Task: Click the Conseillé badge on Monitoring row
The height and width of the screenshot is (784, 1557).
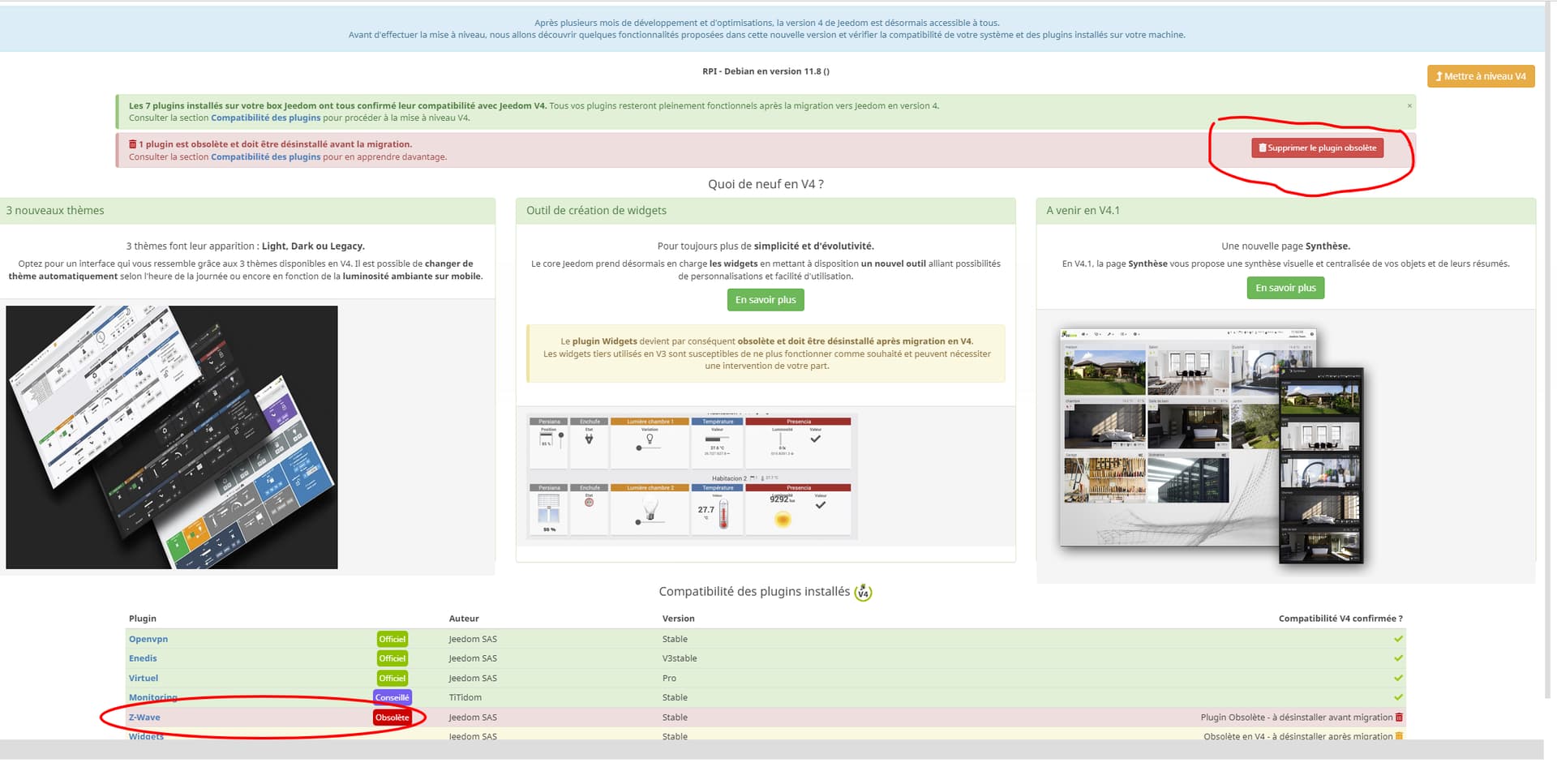Action: click(x=392, y=697)
